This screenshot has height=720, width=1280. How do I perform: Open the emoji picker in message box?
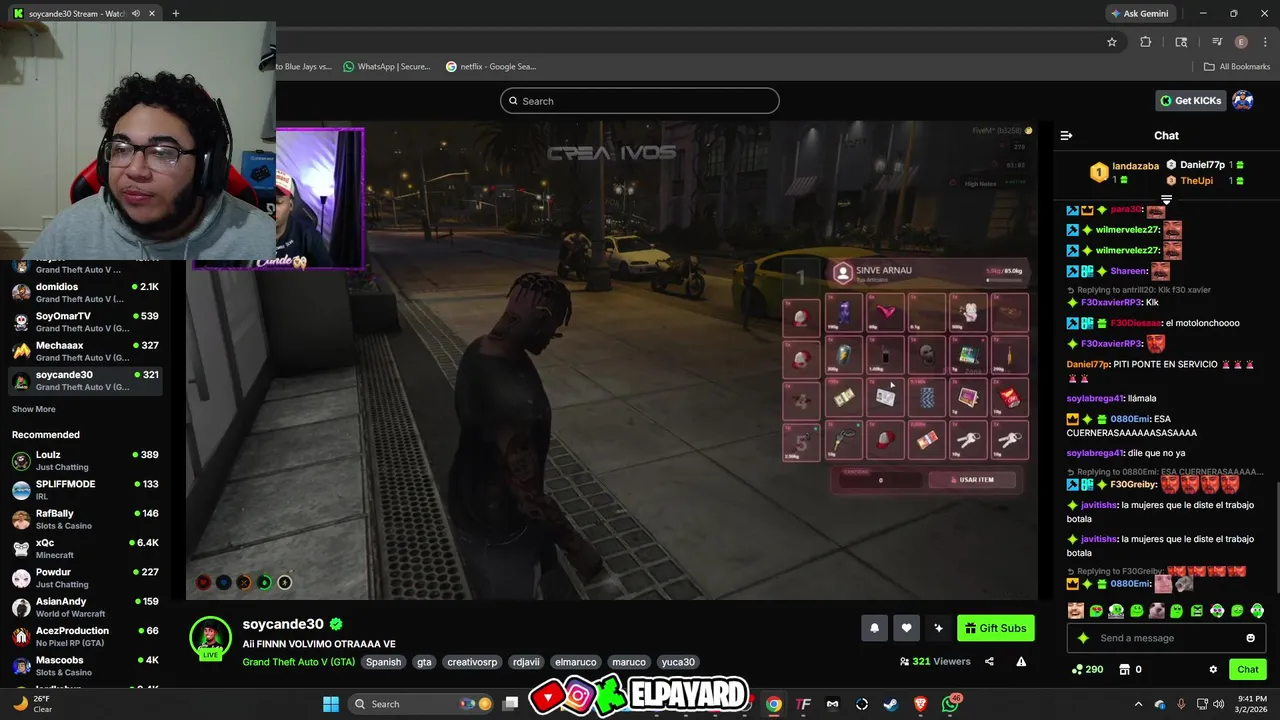[1250, 638]
